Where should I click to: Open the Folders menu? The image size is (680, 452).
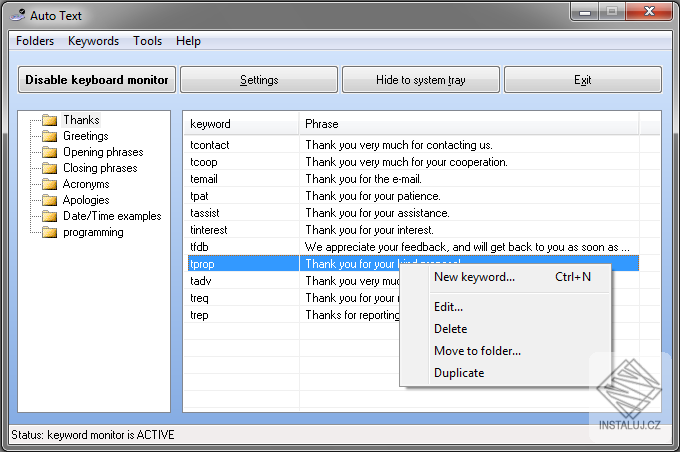point(35,41)
